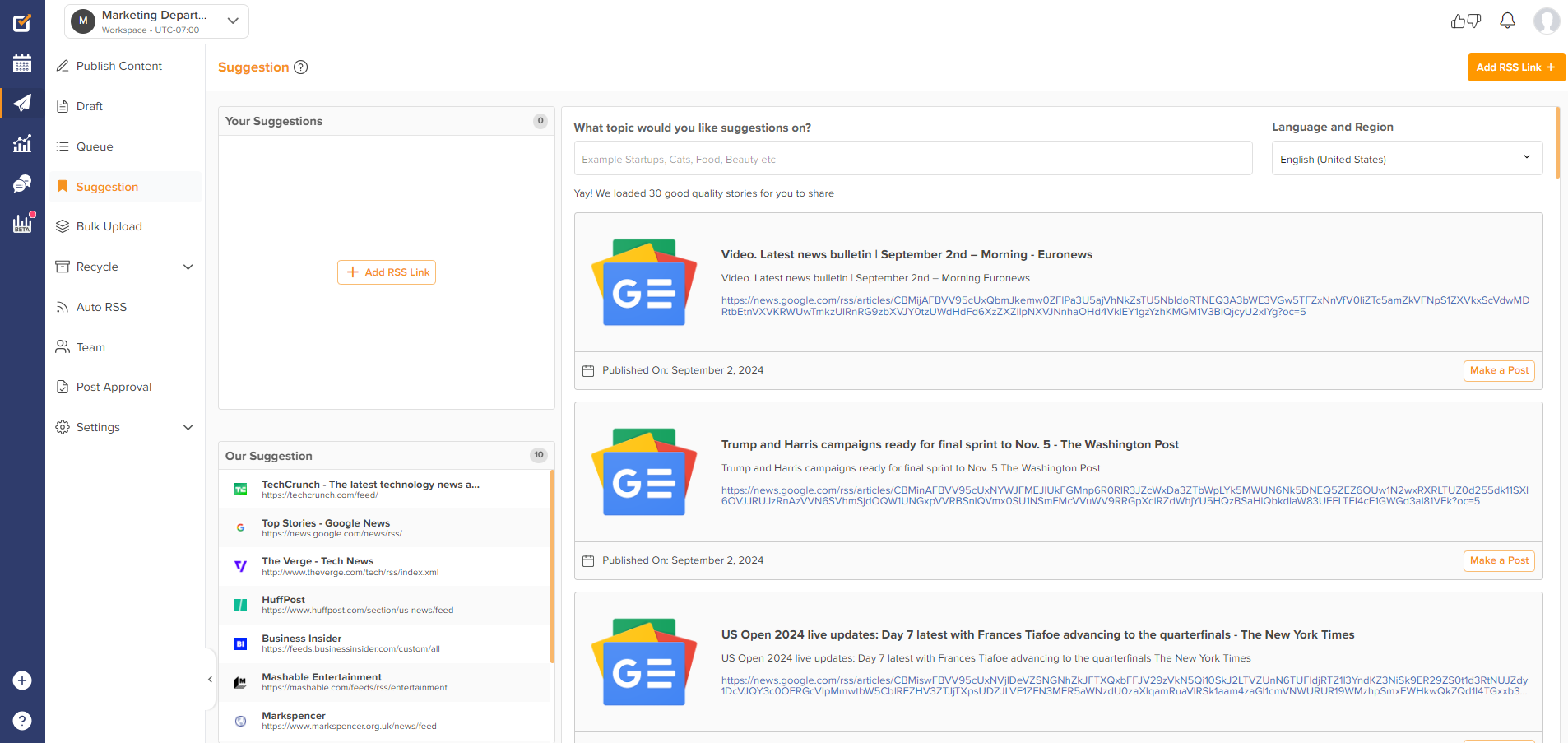1568x743 pixels.
Task: Select Markspencer feed row
Action: 384,721
